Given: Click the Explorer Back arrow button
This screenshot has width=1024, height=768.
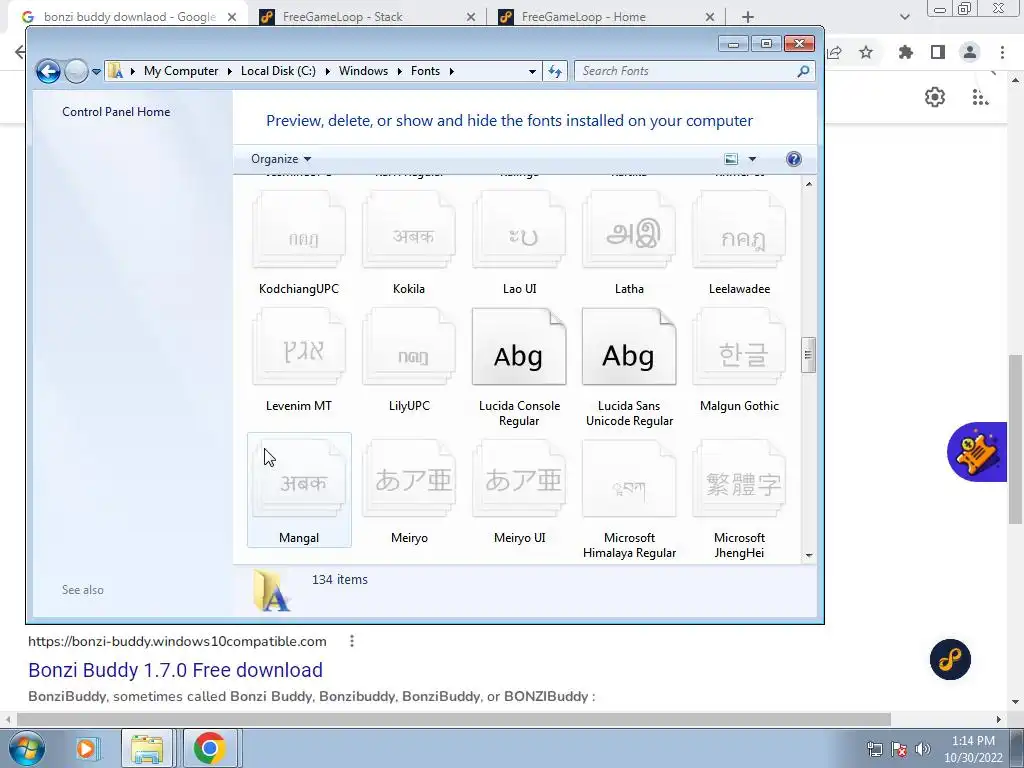Looking at the screenshot, I should click(x=48, y=71).
